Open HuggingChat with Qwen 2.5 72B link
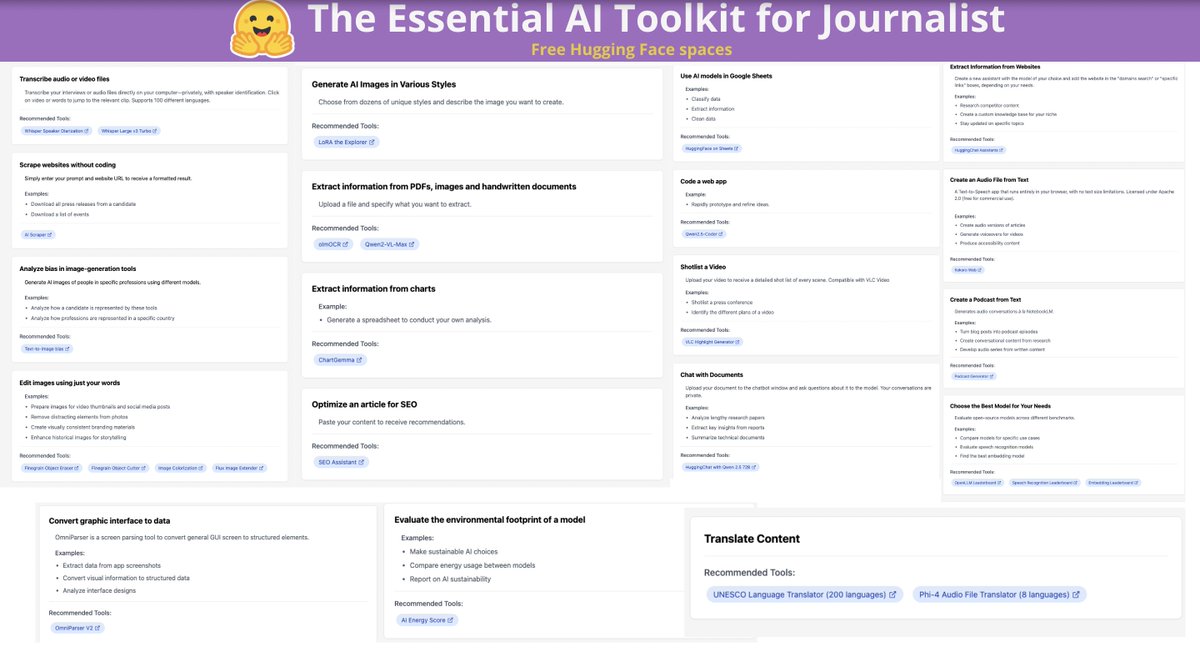 720,467
